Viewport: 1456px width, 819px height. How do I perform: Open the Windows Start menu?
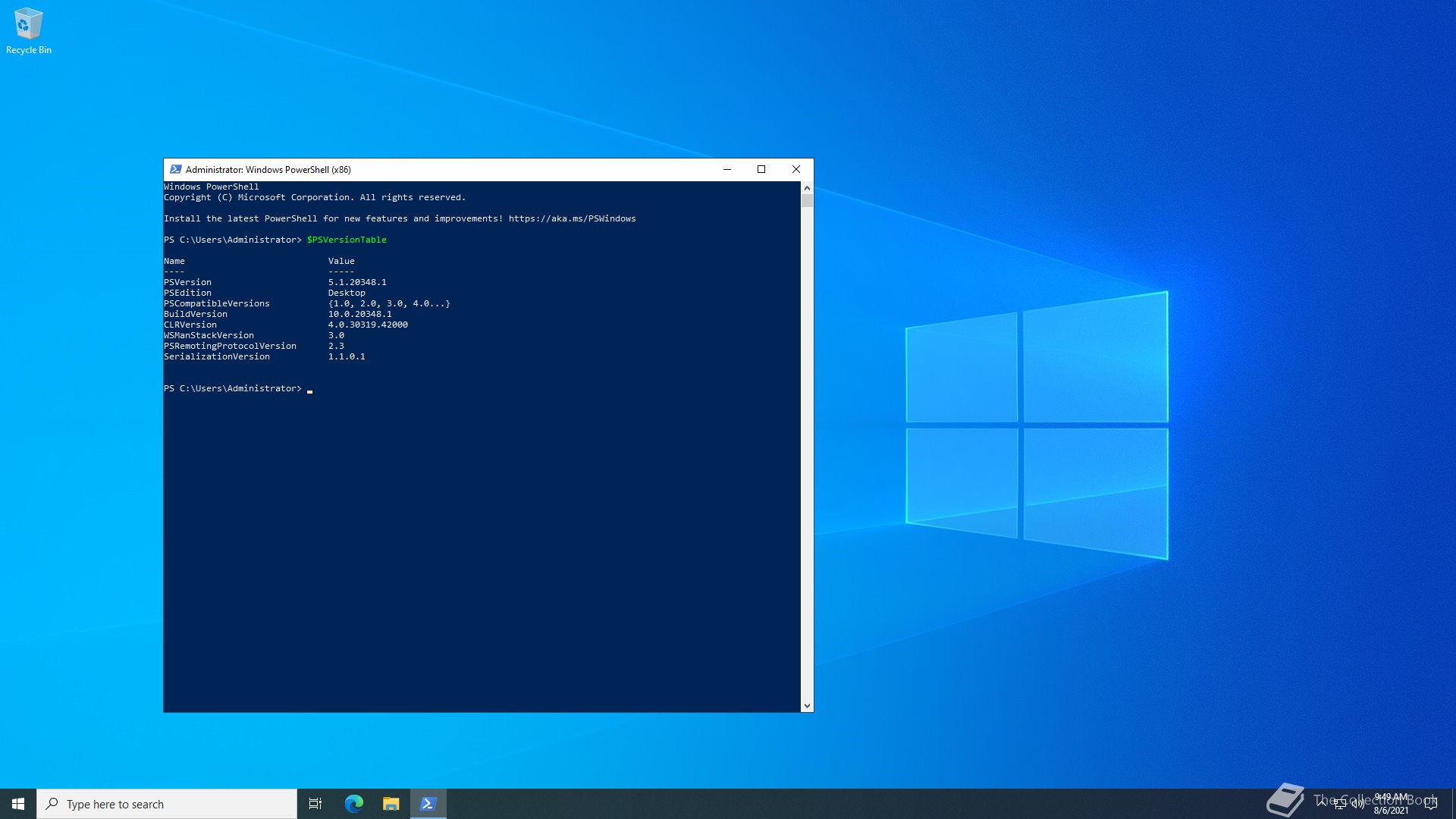[x=18, y=804]
